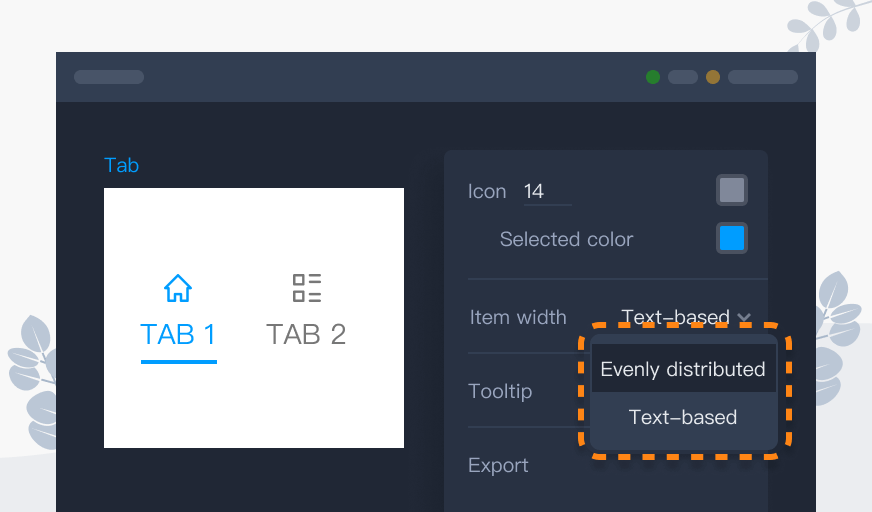Click the blue Tab widget title
Image resolution: width=872 pixels, height=512 pixels.
[121, 165]
